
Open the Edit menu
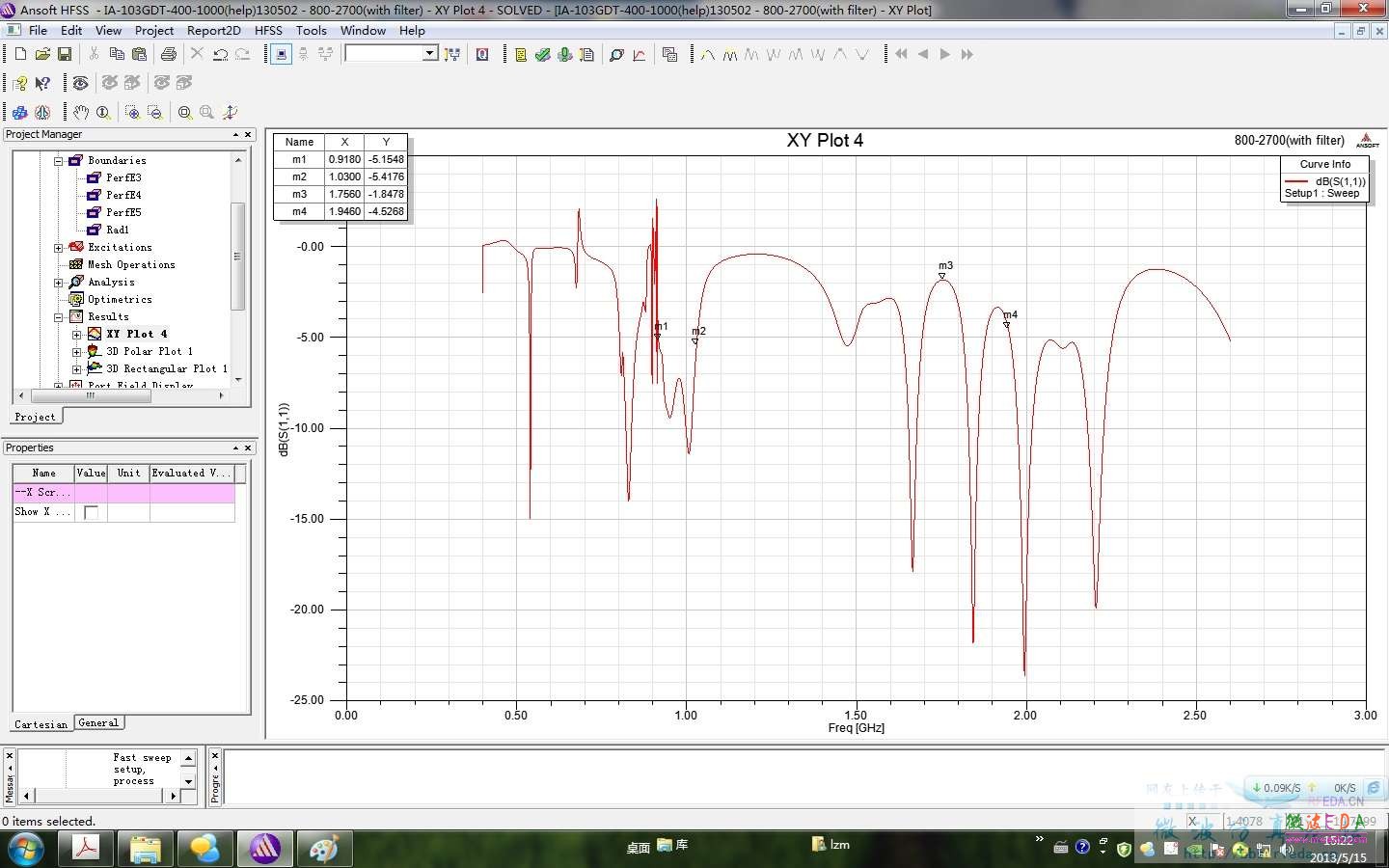point(71,30)
